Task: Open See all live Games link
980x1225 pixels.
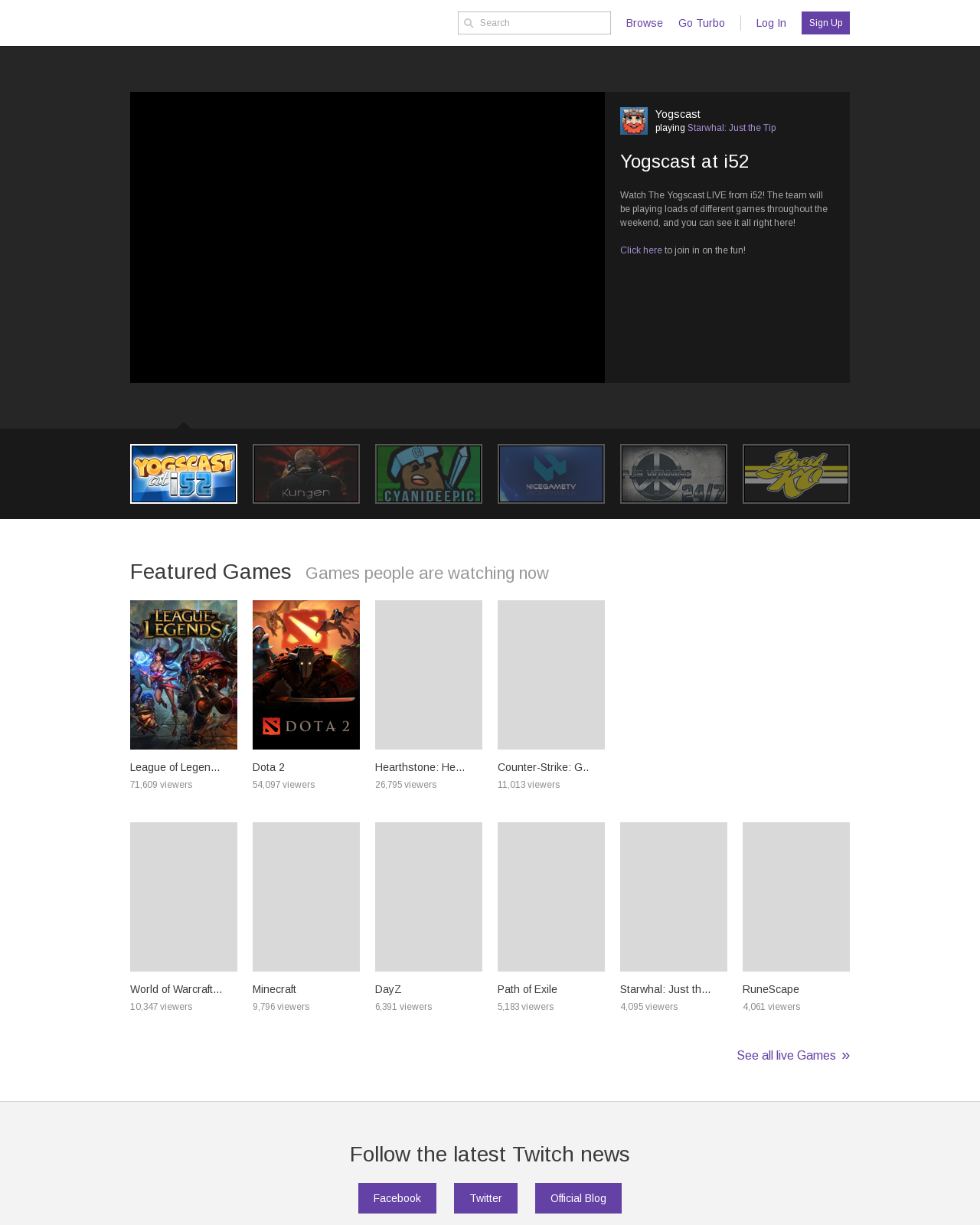Action: coord(793,1056)
